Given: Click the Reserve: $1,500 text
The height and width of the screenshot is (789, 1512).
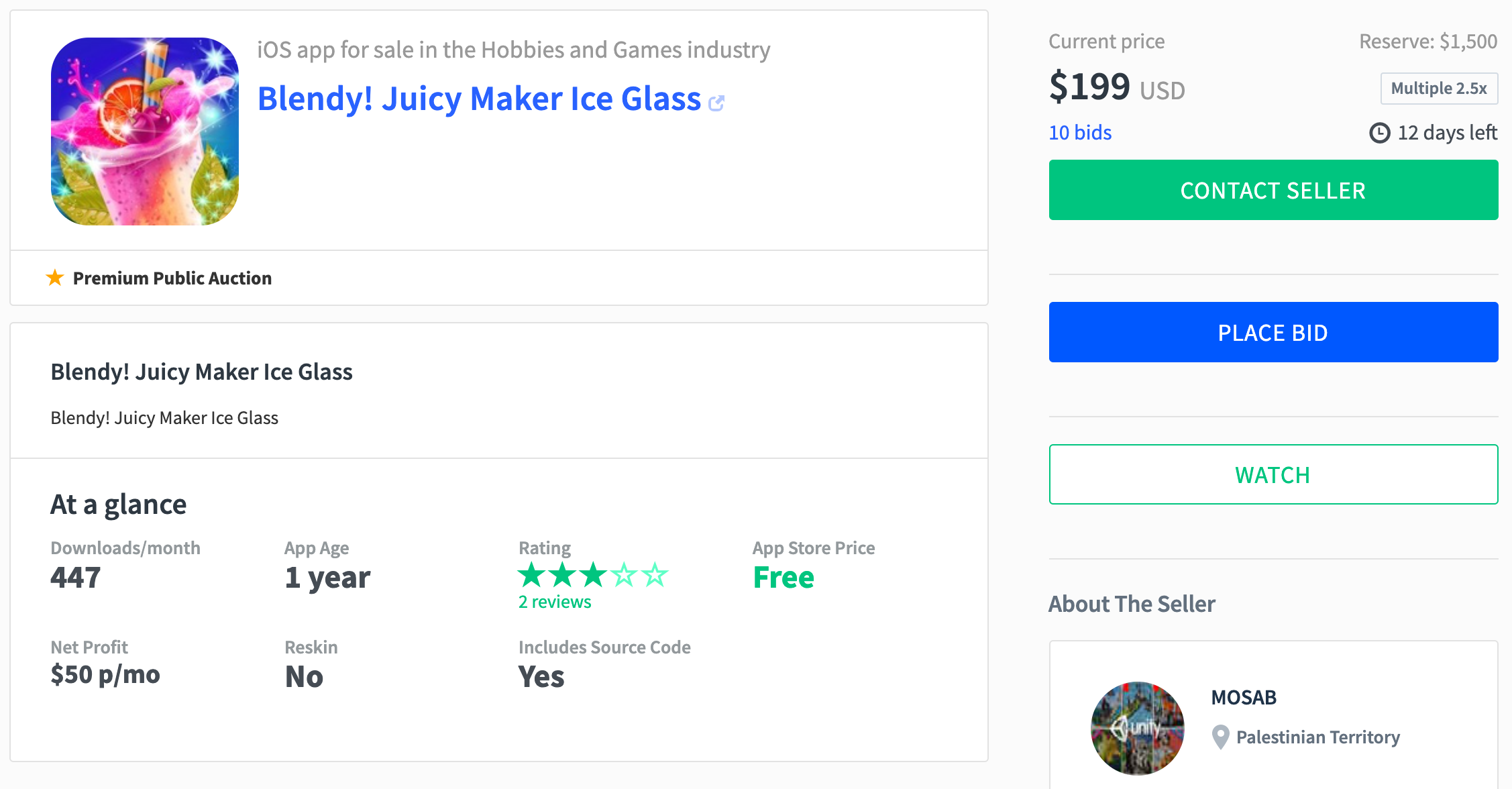Looking at the screenshot, I should click(x=1427, y=42).
